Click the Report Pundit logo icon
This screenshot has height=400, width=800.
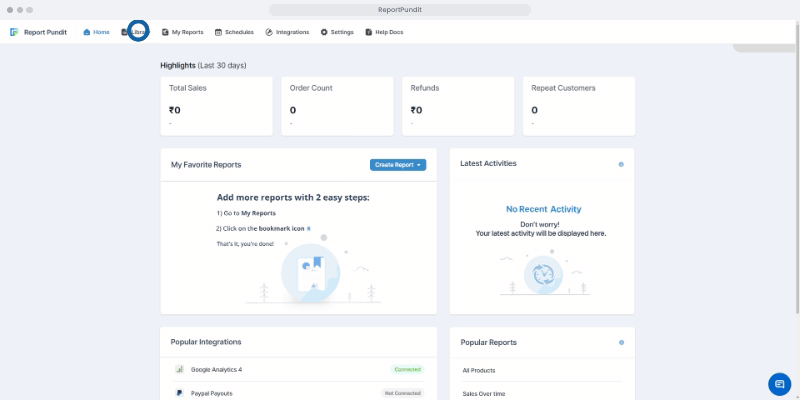coord(14,32)
